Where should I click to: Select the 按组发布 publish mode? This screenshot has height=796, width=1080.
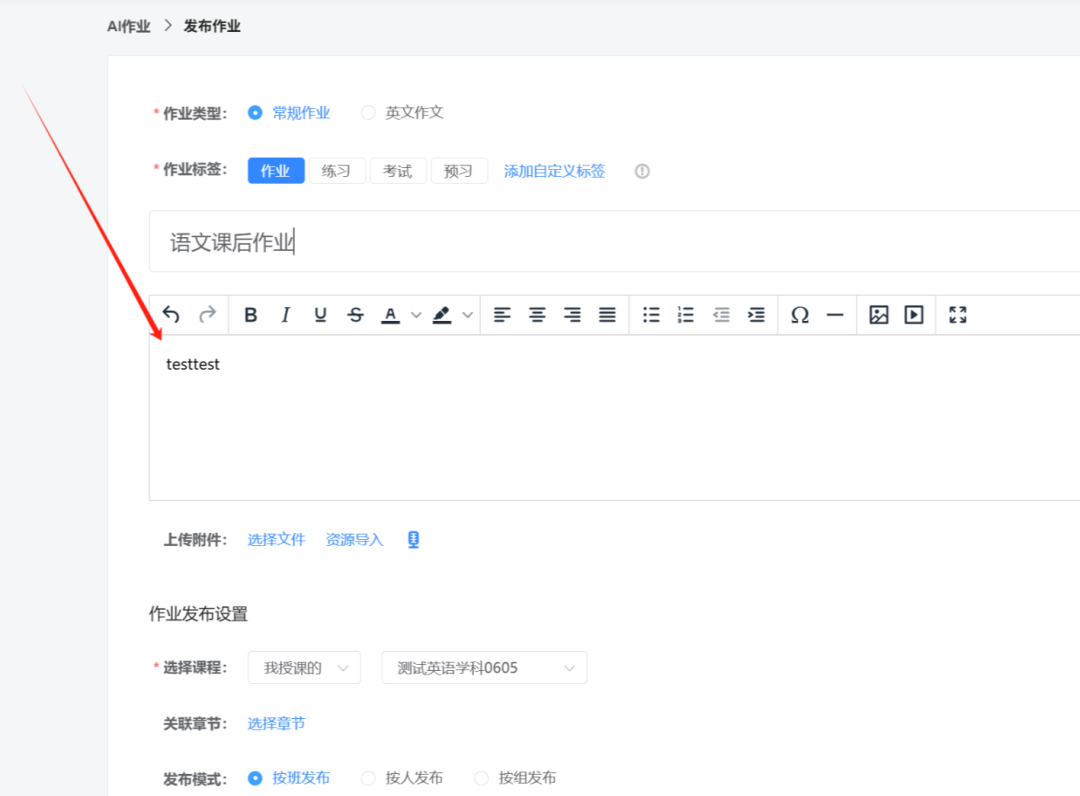(481, 778)
